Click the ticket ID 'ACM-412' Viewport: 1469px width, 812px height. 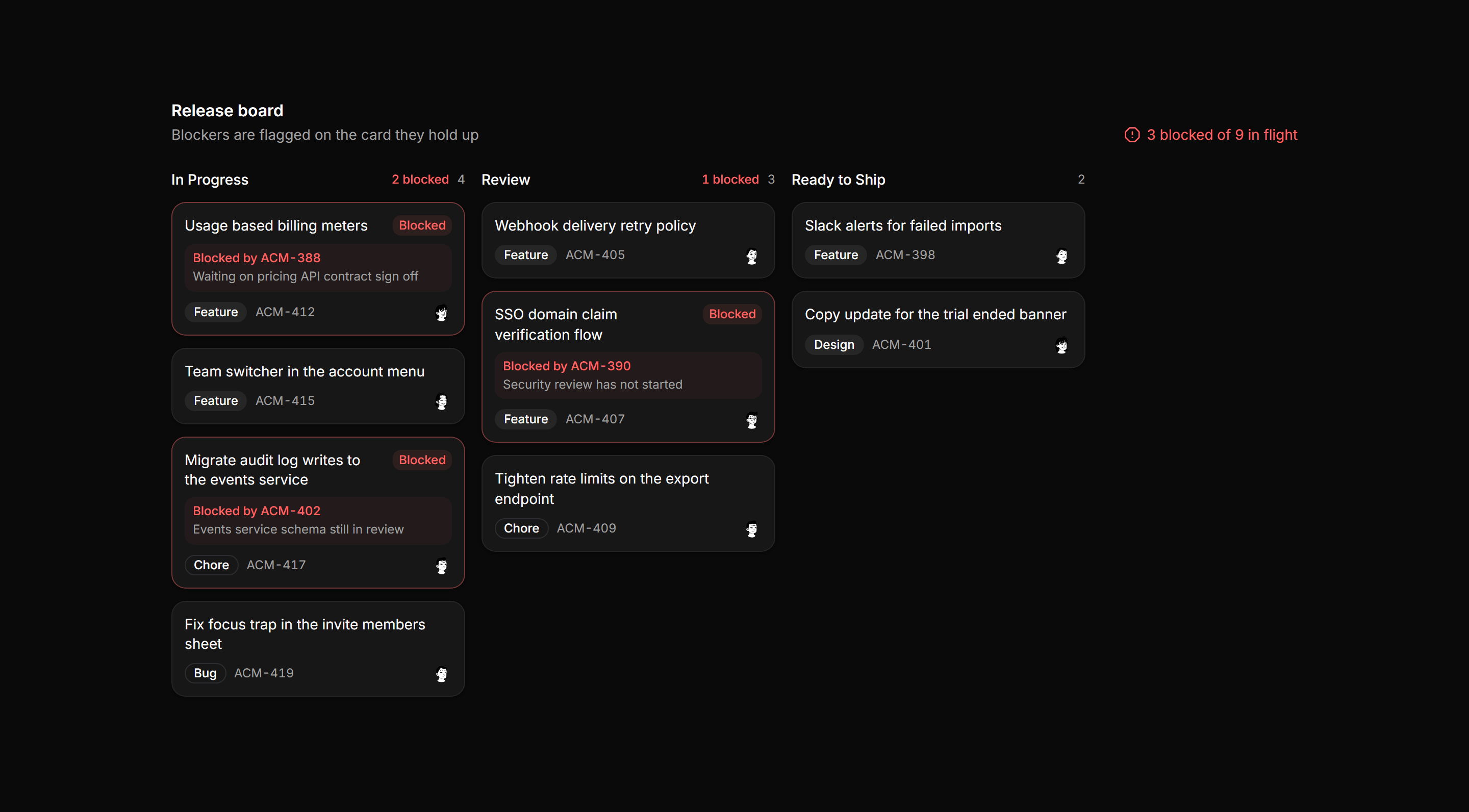[x=285, y=312]
